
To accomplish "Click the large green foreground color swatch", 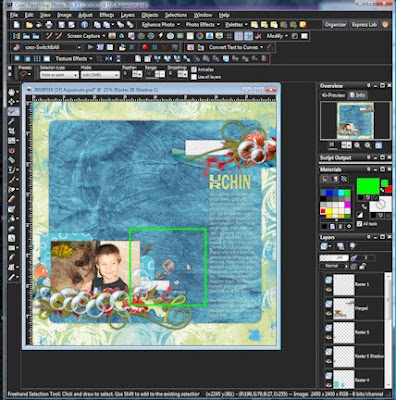I will [x=368, y=186].
